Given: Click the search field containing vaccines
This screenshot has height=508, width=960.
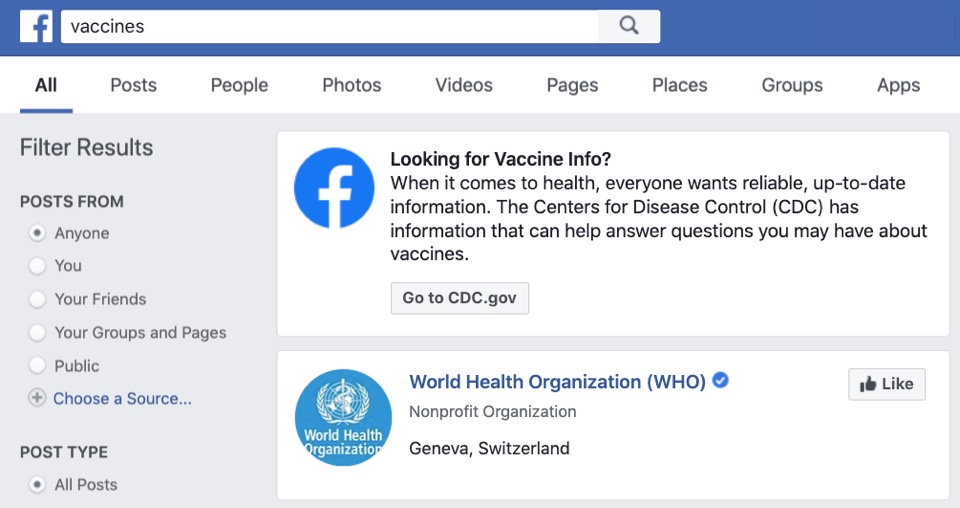Looking at the screenshot, I should [329, 26].
